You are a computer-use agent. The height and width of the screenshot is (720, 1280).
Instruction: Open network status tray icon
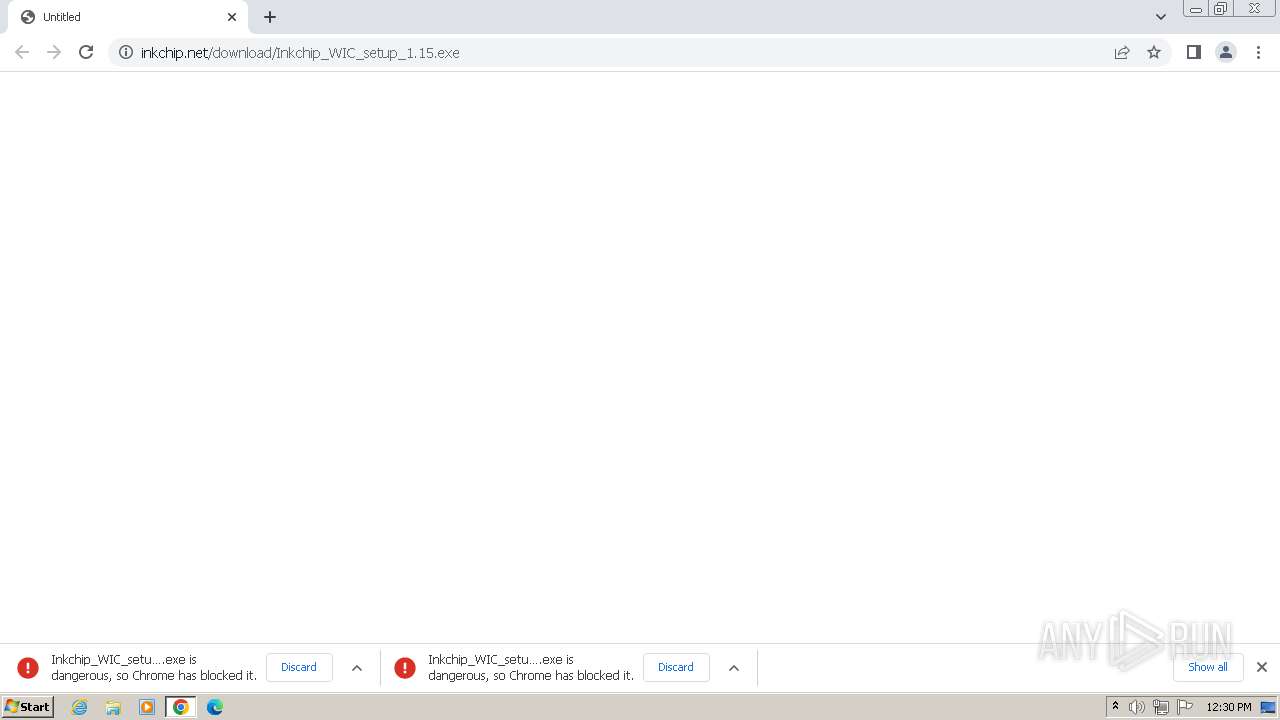coord(1161,707)
